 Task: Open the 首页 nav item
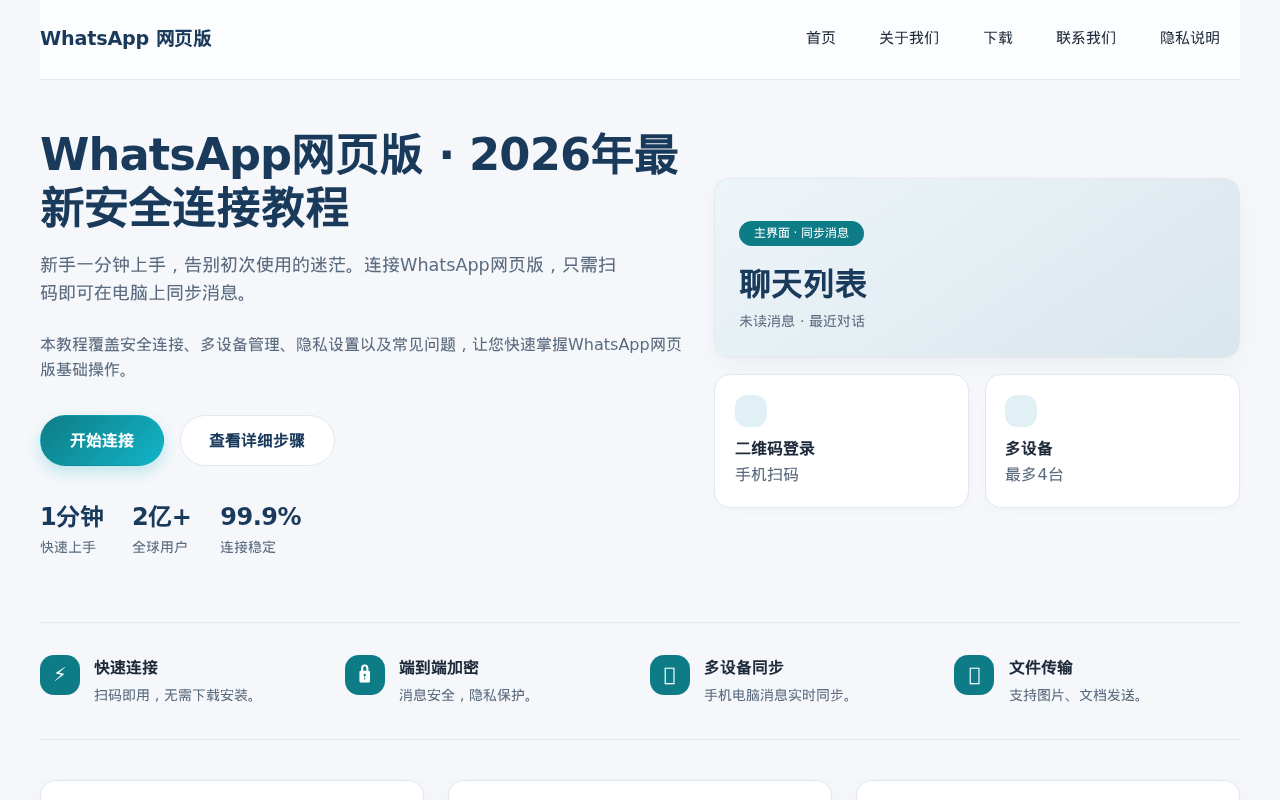point(821,38)
